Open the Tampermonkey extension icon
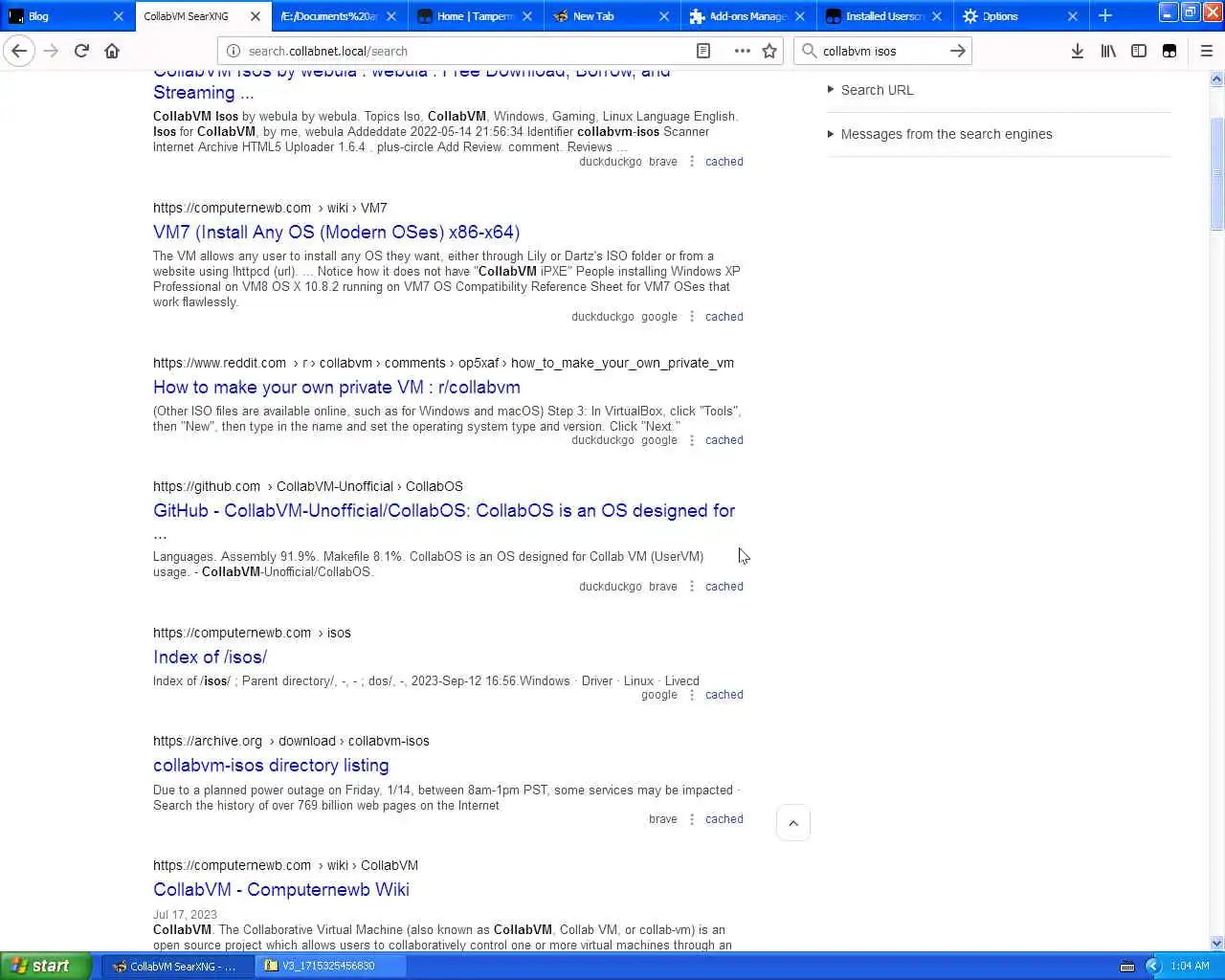Image resolution: width=1225 pixels, height=980 pixels. tap(1169, 51)
